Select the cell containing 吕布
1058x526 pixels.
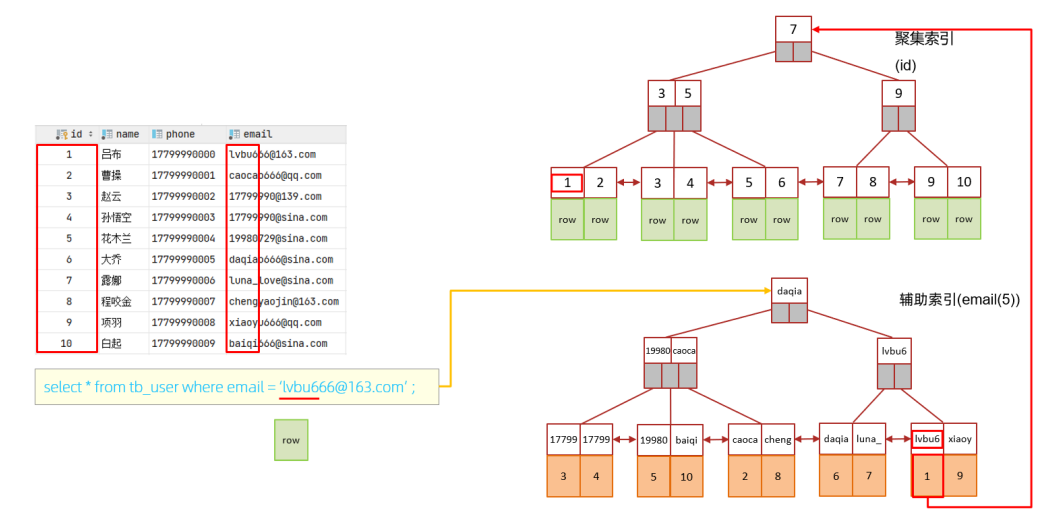coord(112,155)
